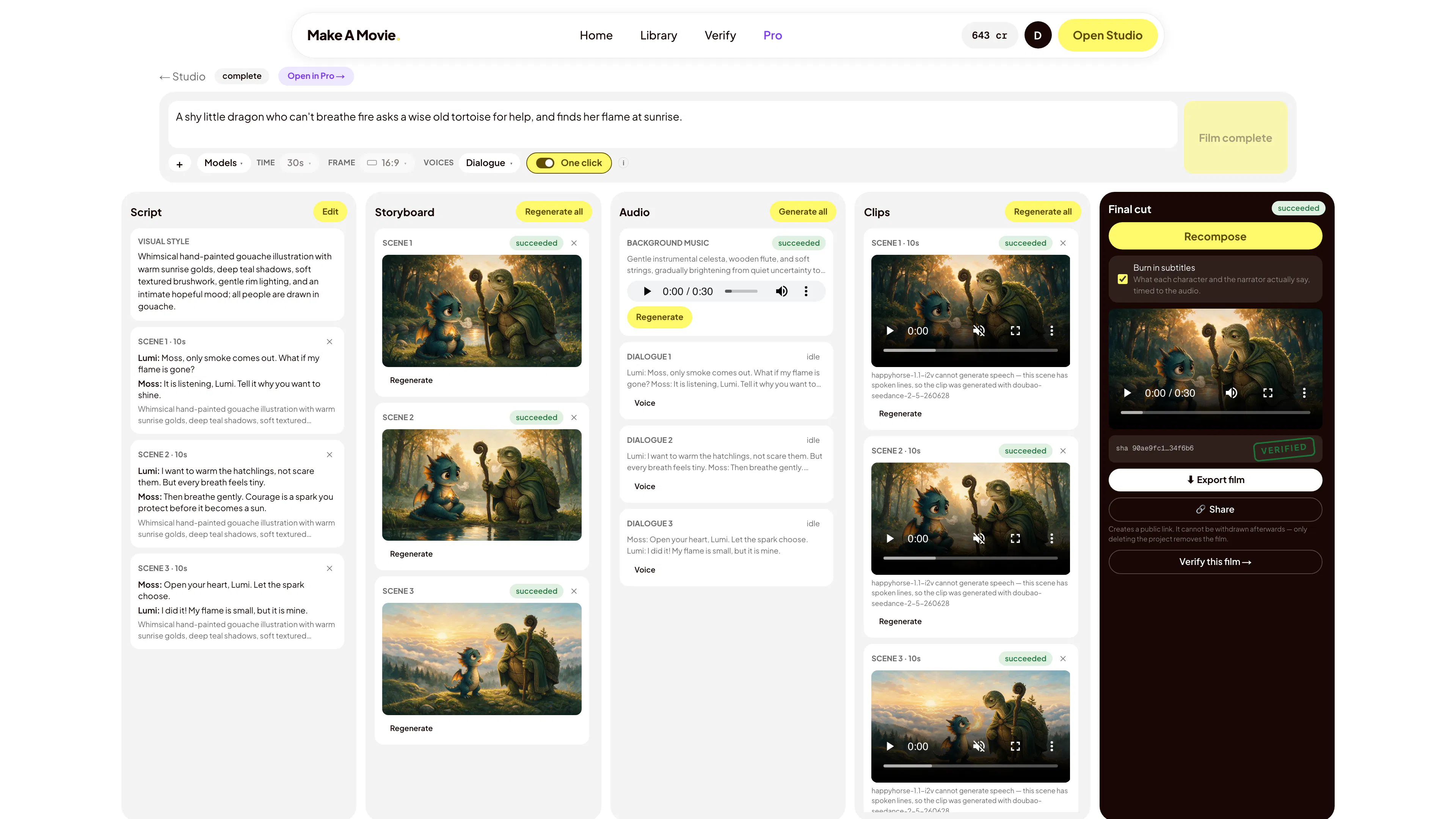Open background music player more options
The height and width of the screenshot is (819, 1456).
tap(806, 292)
